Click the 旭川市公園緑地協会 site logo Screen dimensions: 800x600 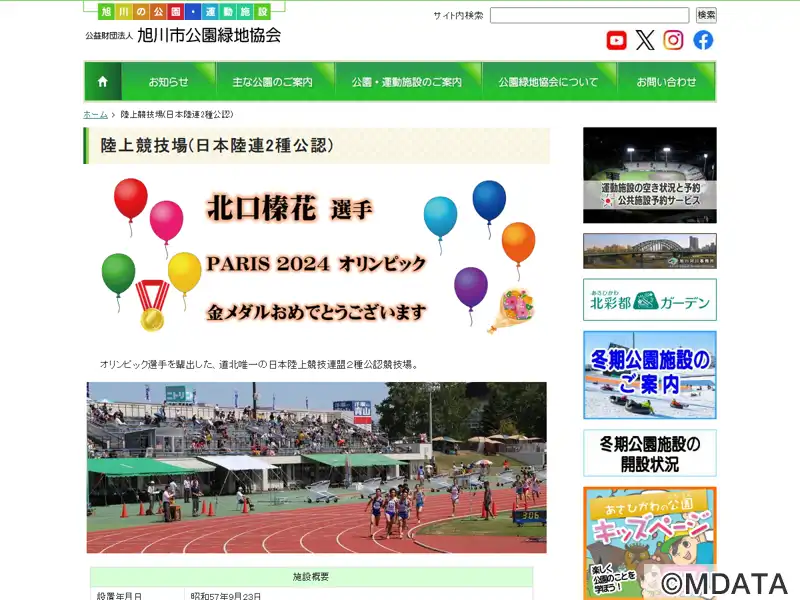184,35
